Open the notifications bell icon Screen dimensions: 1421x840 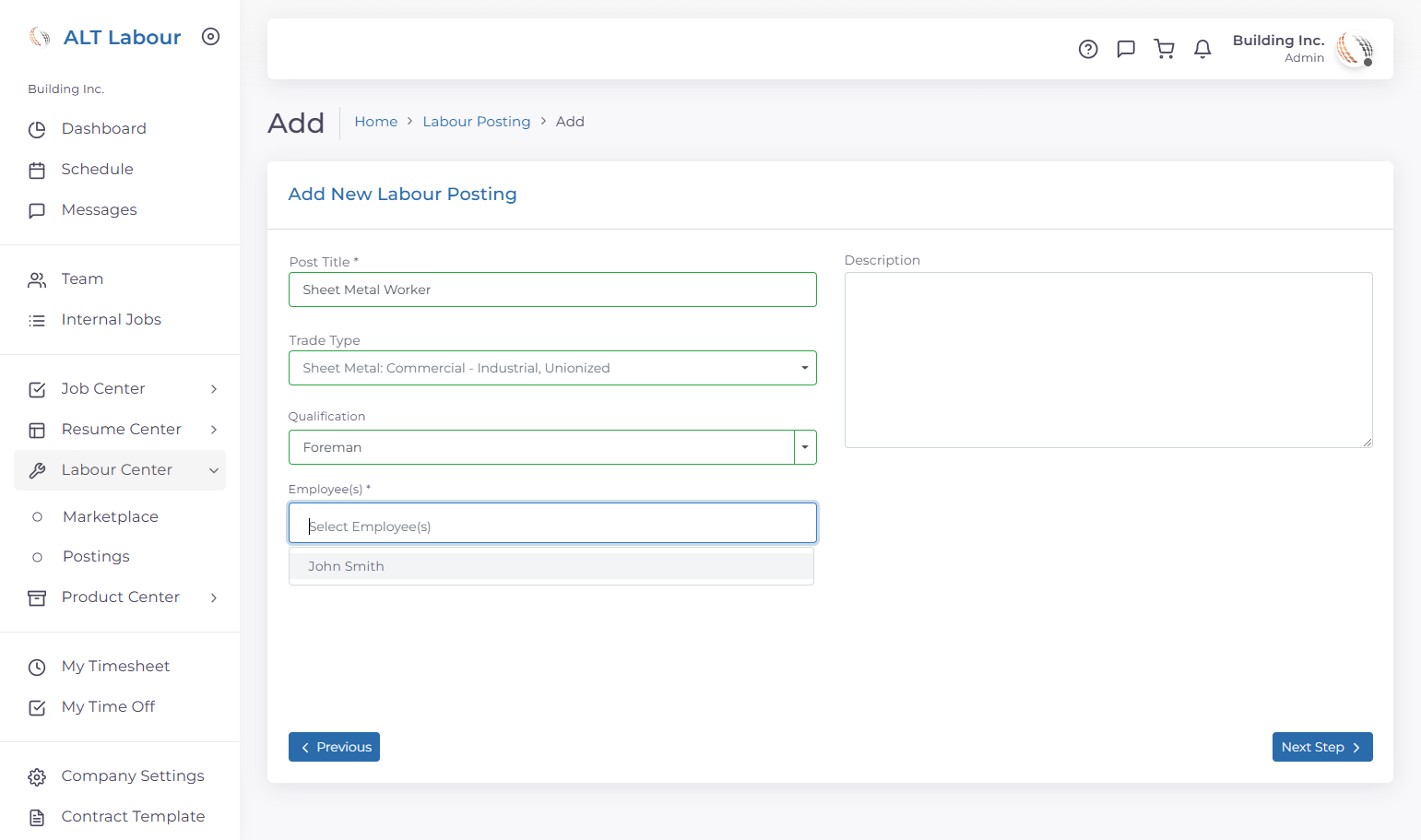click(1202, 49)
